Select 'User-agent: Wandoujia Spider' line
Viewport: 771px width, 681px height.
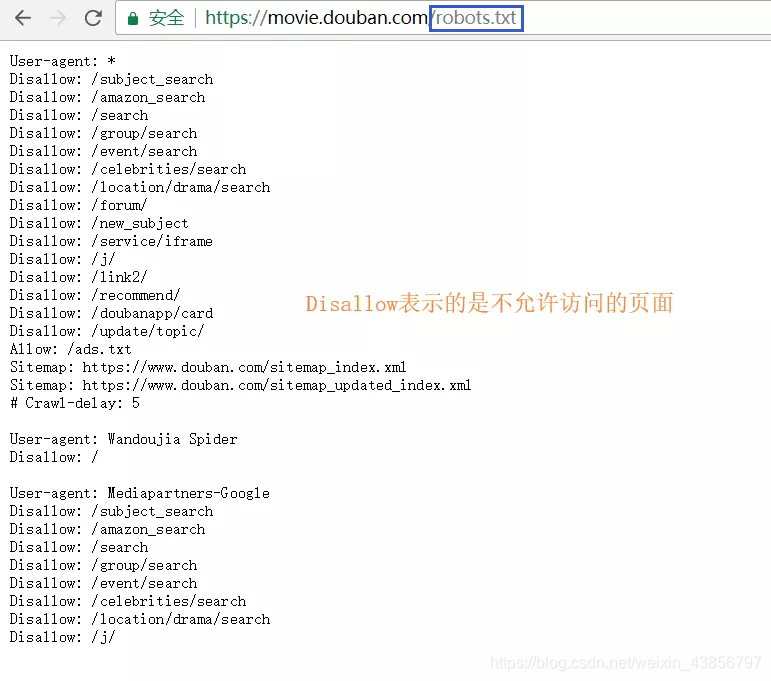pos(123,439)
